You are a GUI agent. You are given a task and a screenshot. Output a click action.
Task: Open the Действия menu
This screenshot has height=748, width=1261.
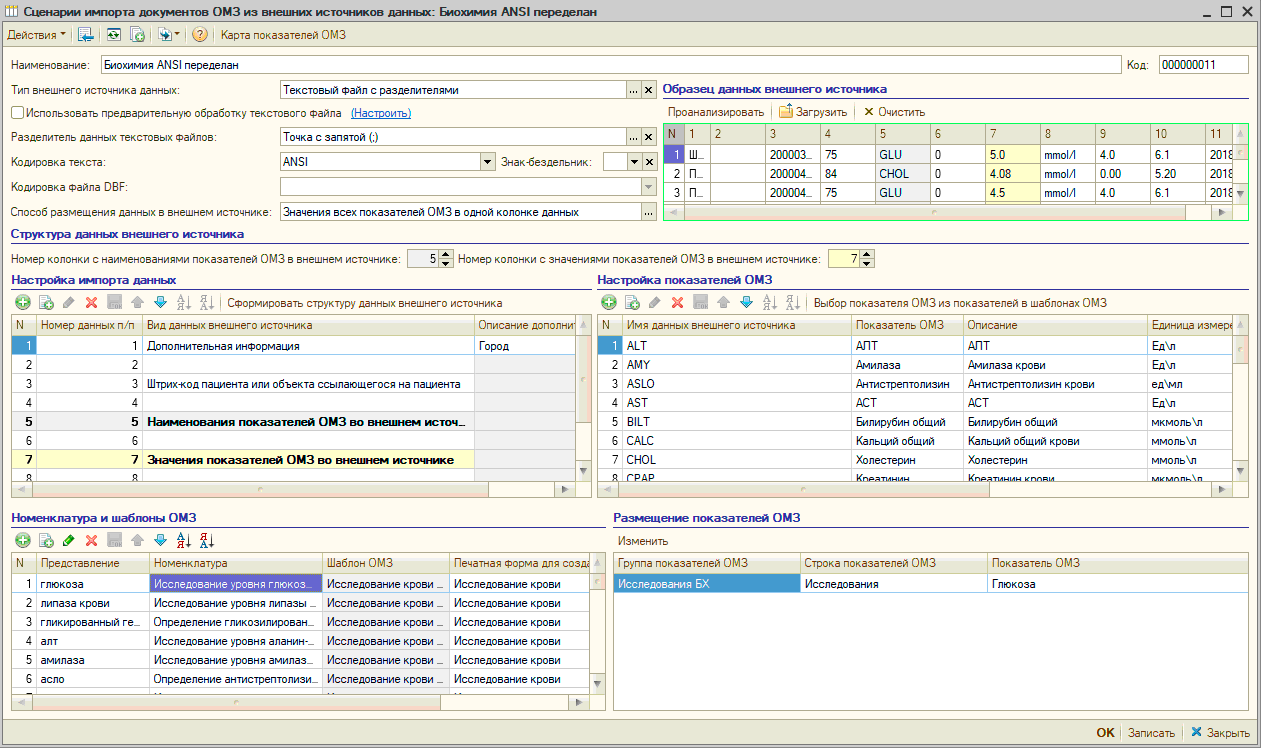coord(36,35)
